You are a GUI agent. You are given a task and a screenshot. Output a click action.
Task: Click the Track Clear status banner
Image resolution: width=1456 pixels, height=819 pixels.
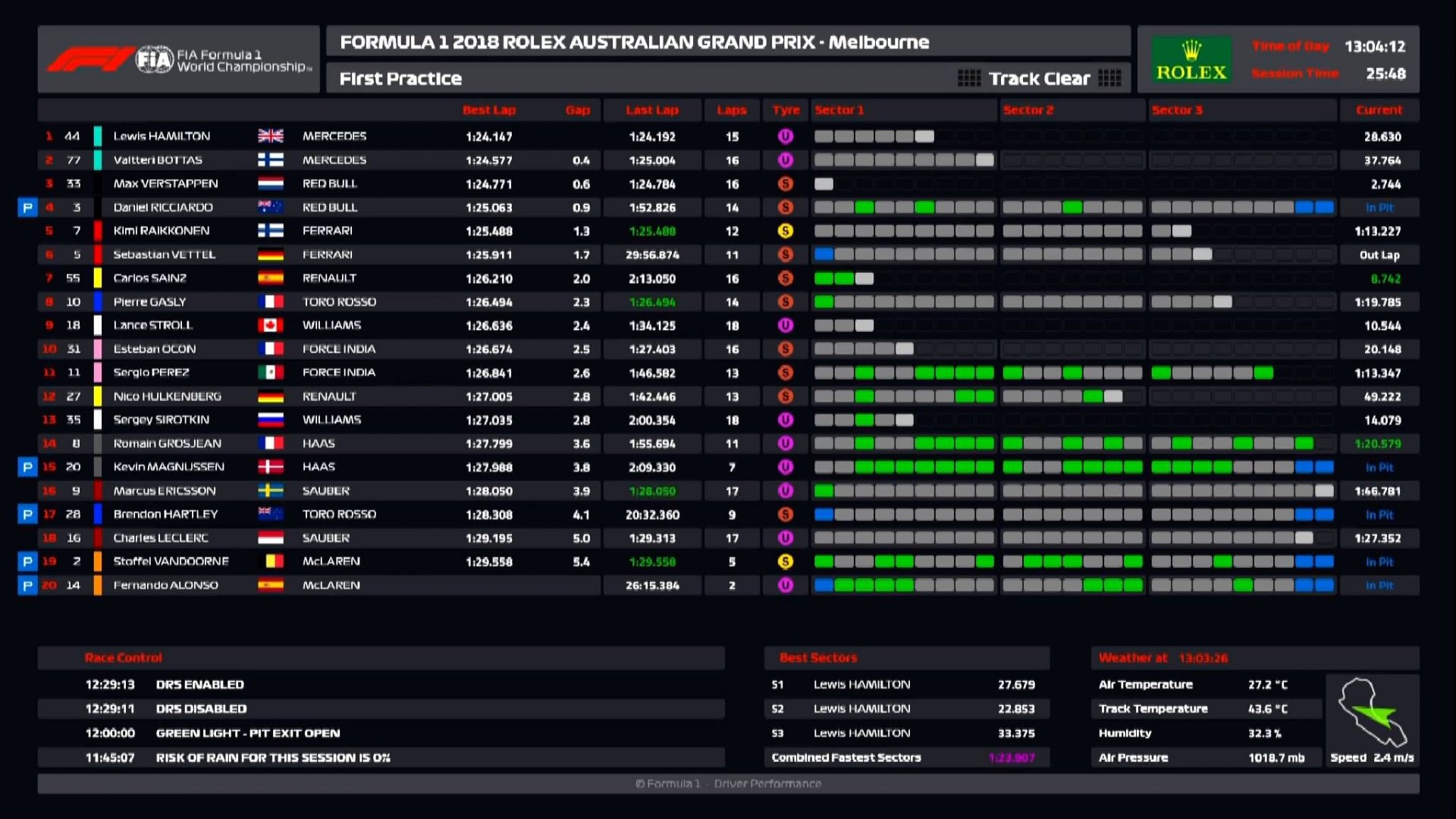1039,77
